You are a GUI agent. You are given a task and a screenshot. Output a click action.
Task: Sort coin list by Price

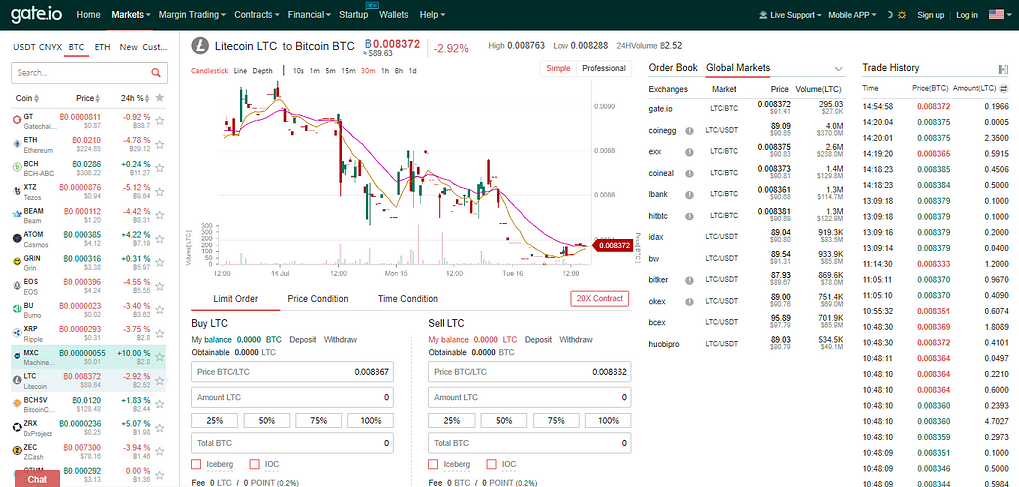click(88, 98)
